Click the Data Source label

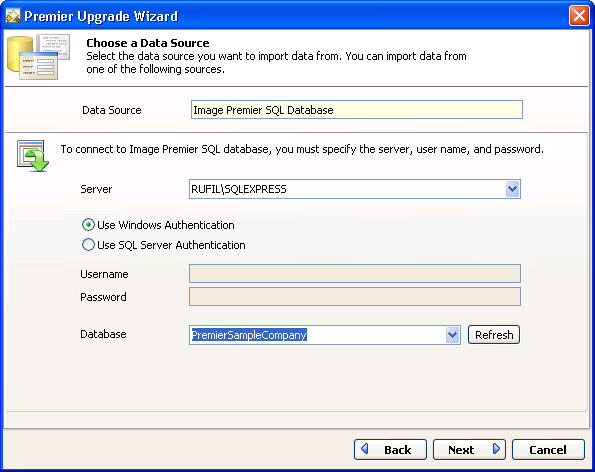click(x=112, y=110)
